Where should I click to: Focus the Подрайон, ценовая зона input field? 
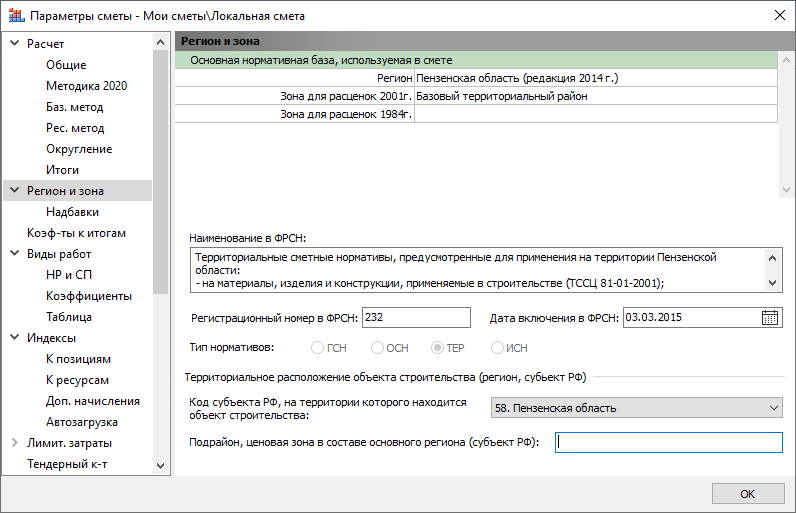point(669,442)
